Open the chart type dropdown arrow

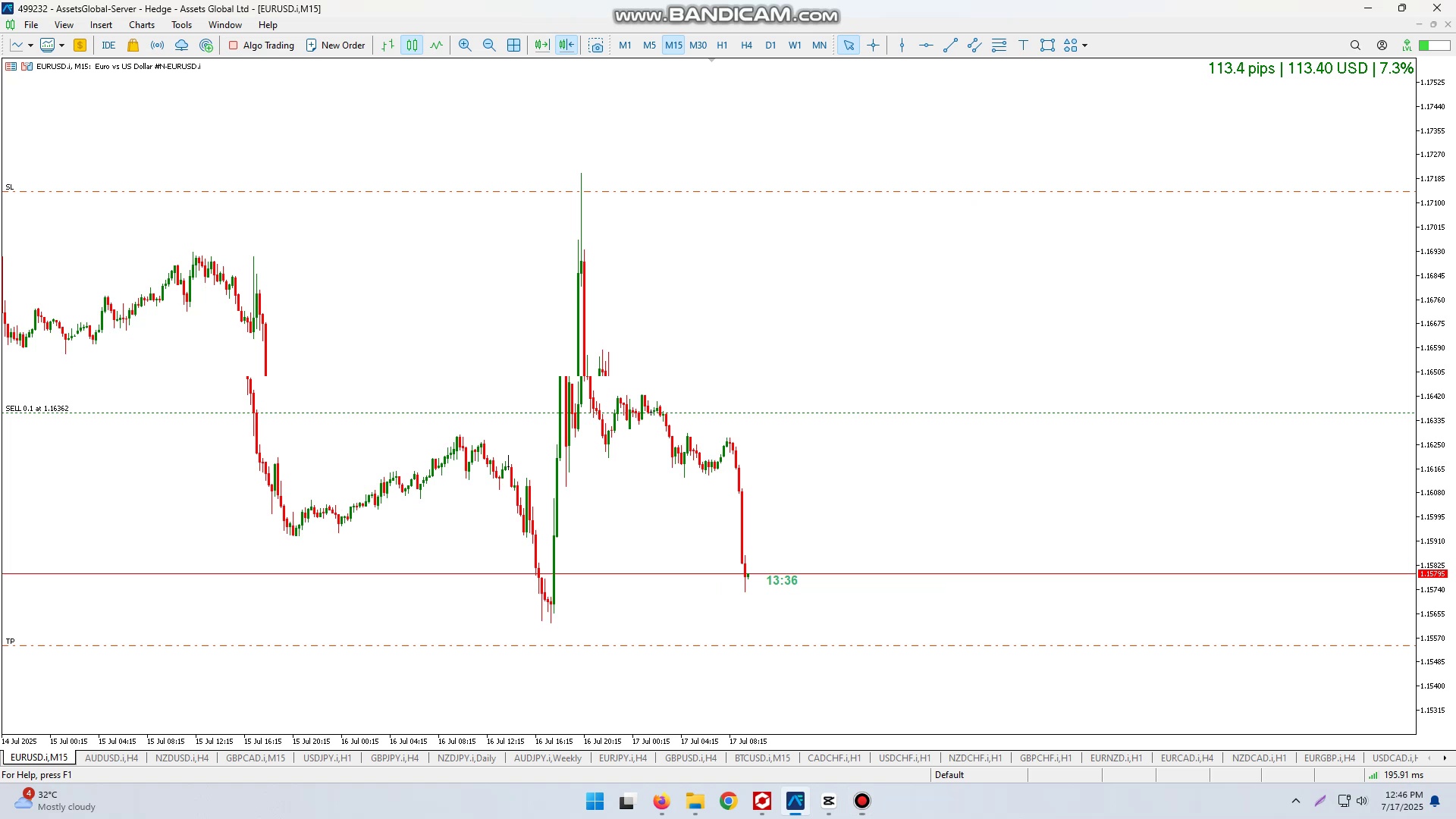(30, 45)
